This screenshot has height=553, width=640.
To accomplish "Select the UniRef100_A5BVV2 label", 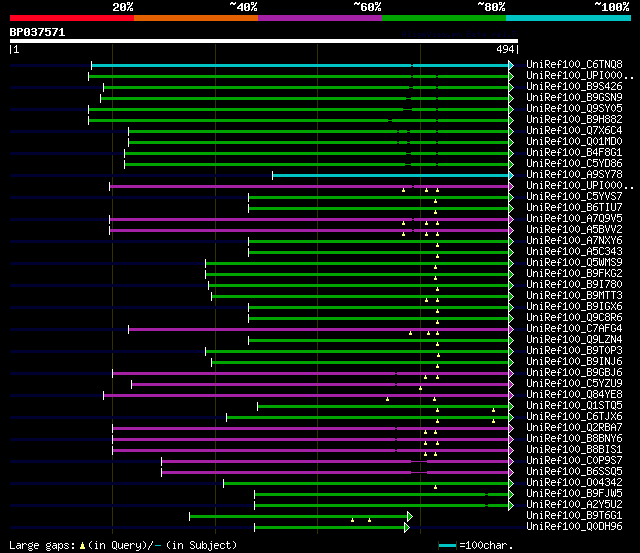I will point(574,230).
